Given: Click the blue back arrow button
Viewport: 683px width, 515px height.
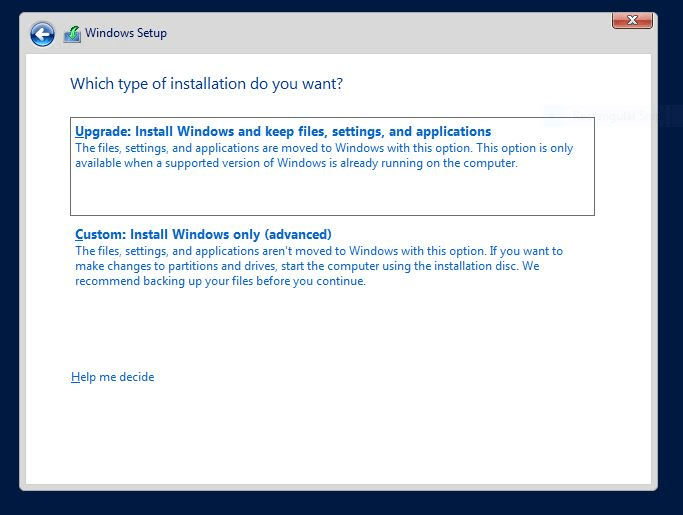Looking at the screenshot, I should pyautogui.click(x=42, y=35).
